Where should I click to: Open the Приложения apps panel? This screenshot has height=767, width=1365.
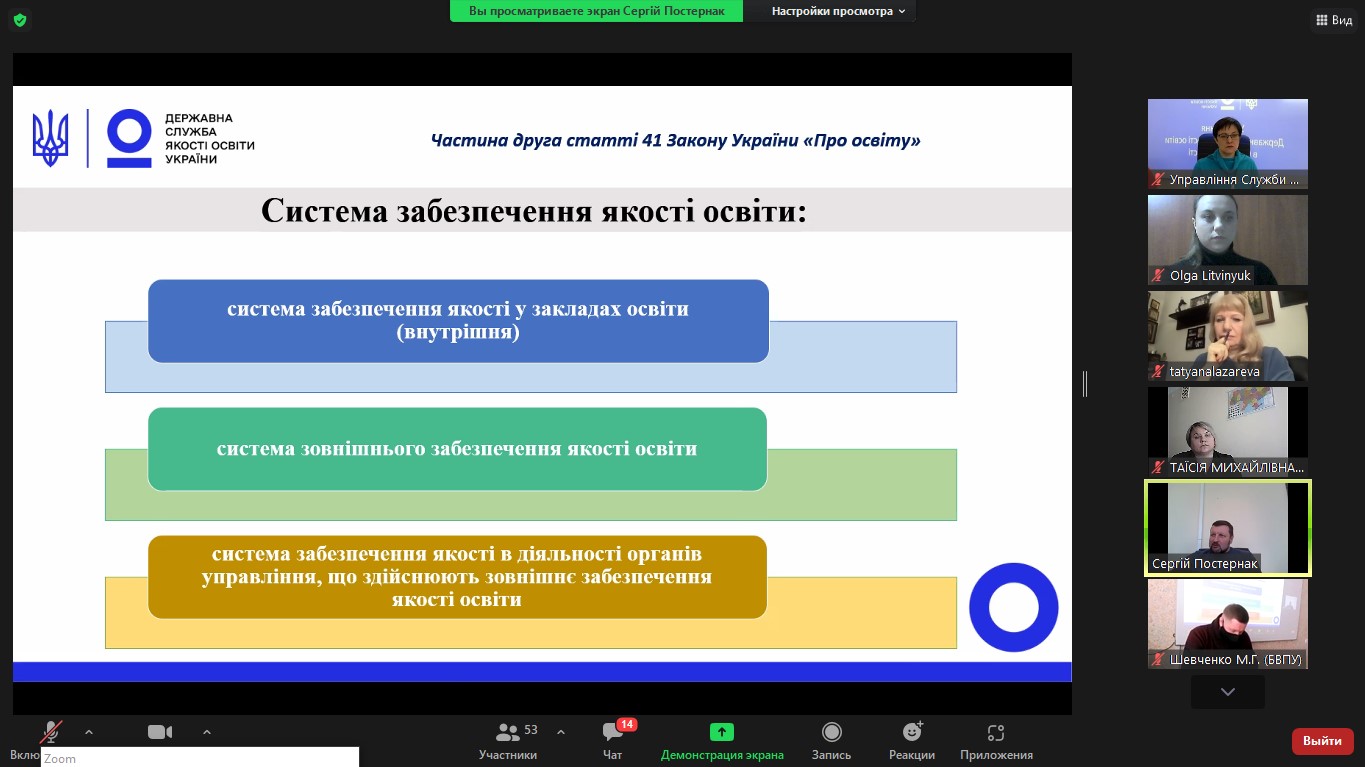[996, 740]
